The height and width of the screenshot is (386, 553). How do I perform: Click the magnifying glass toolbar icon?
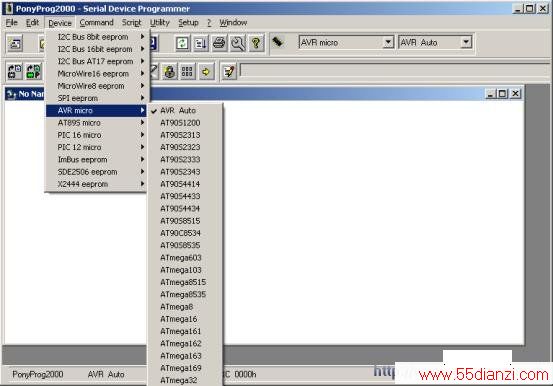click(238, 43)
